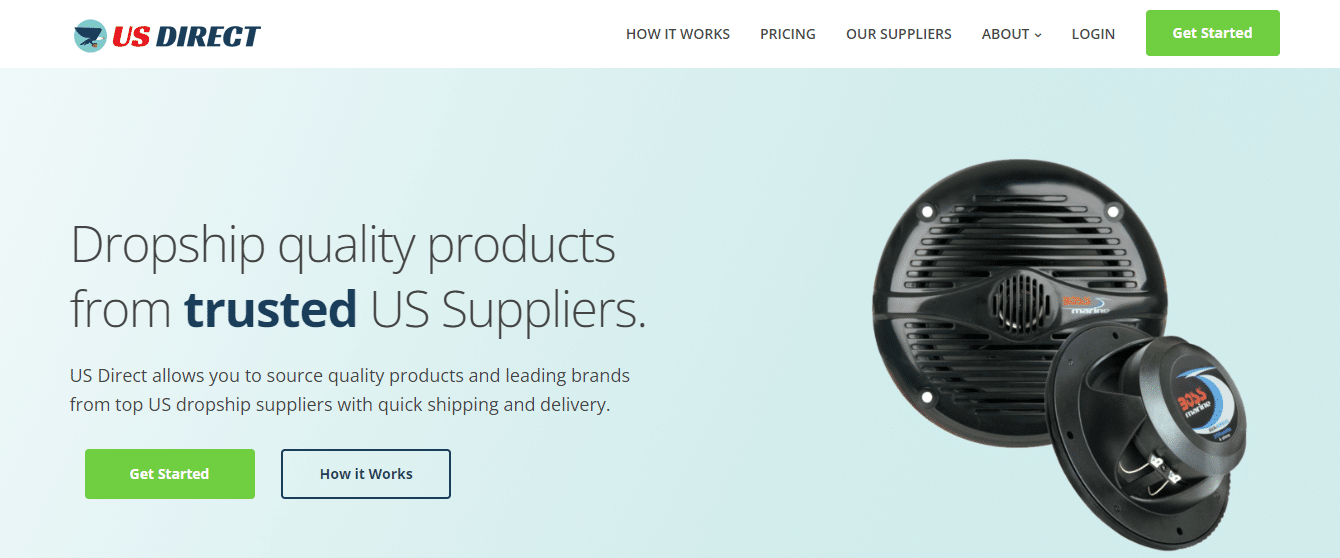This screenshot has height=558, width=1340.
Task: Open OUR SUPPLIERS in the navigation
Action: [x=899, y=34]
